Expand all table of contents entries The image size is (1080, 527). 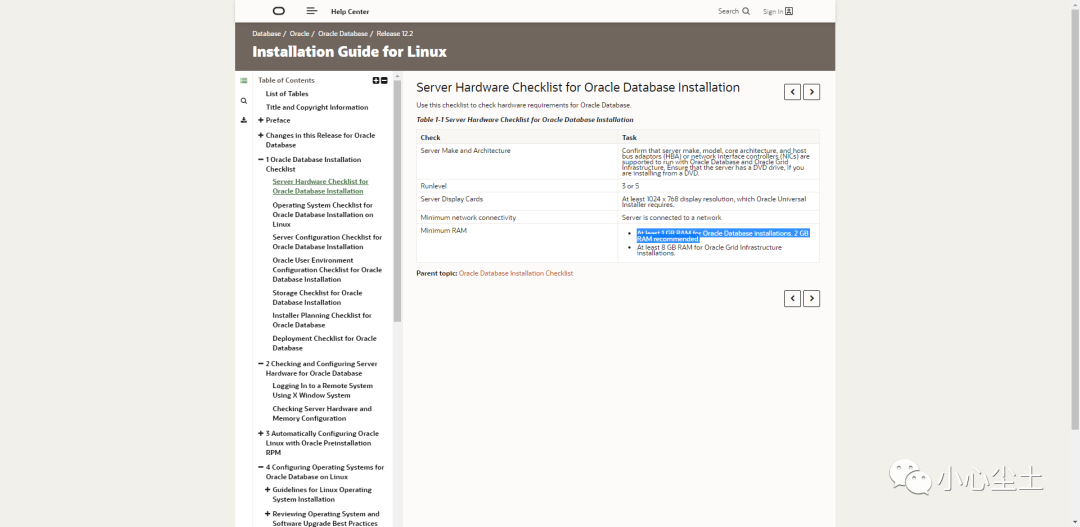point(376,81)
